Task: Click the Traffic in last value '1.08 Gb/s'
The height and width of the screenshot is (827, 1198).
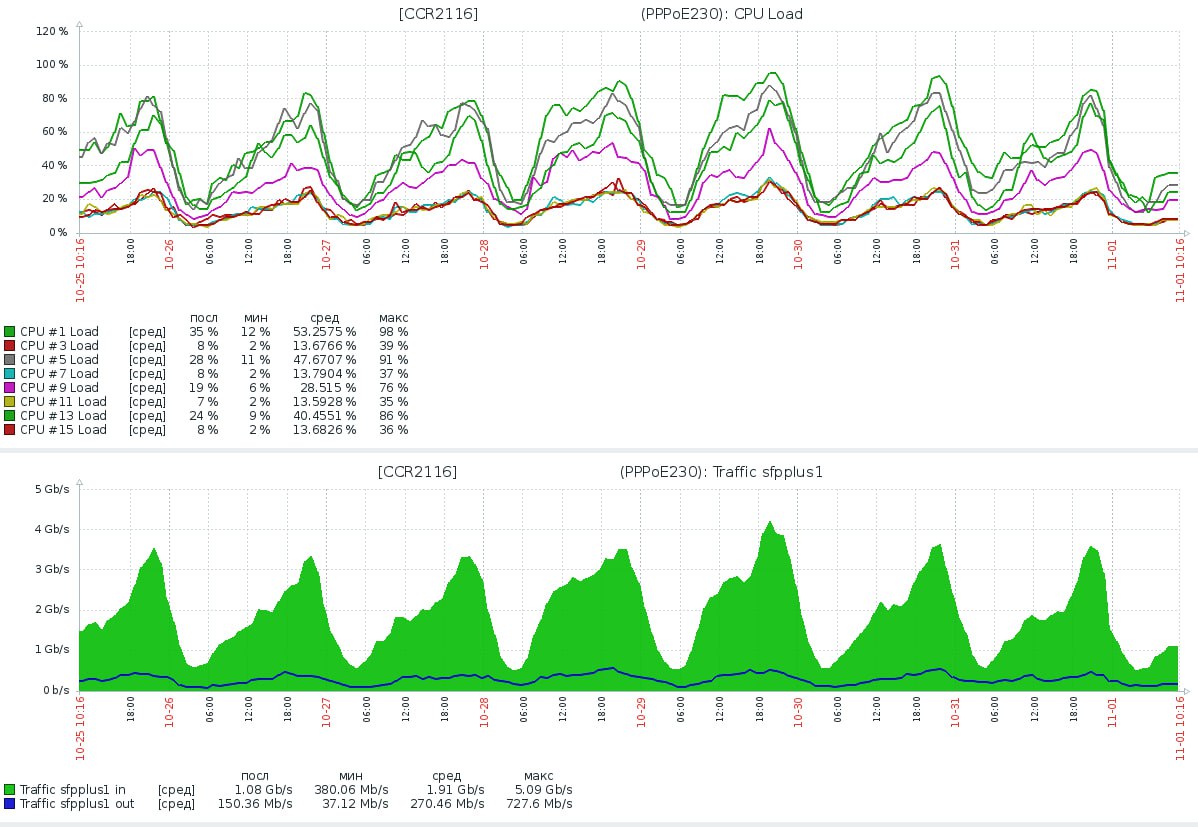Action: pyautogui.click(x=264, y=790)
